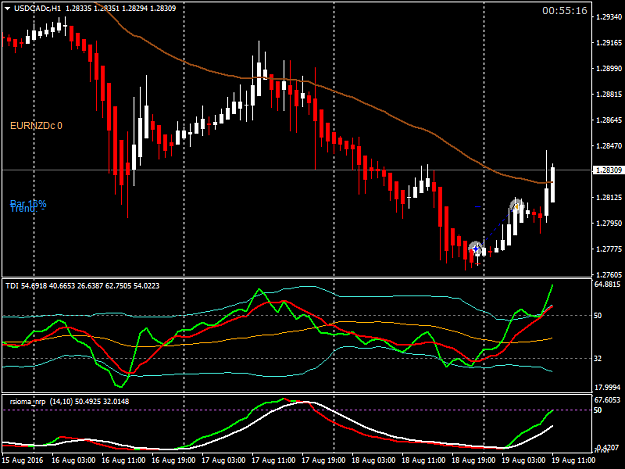The image size is (625, 469).
Task: Click the time axis label 16 Aug 11:00
Action: [123, 460]
